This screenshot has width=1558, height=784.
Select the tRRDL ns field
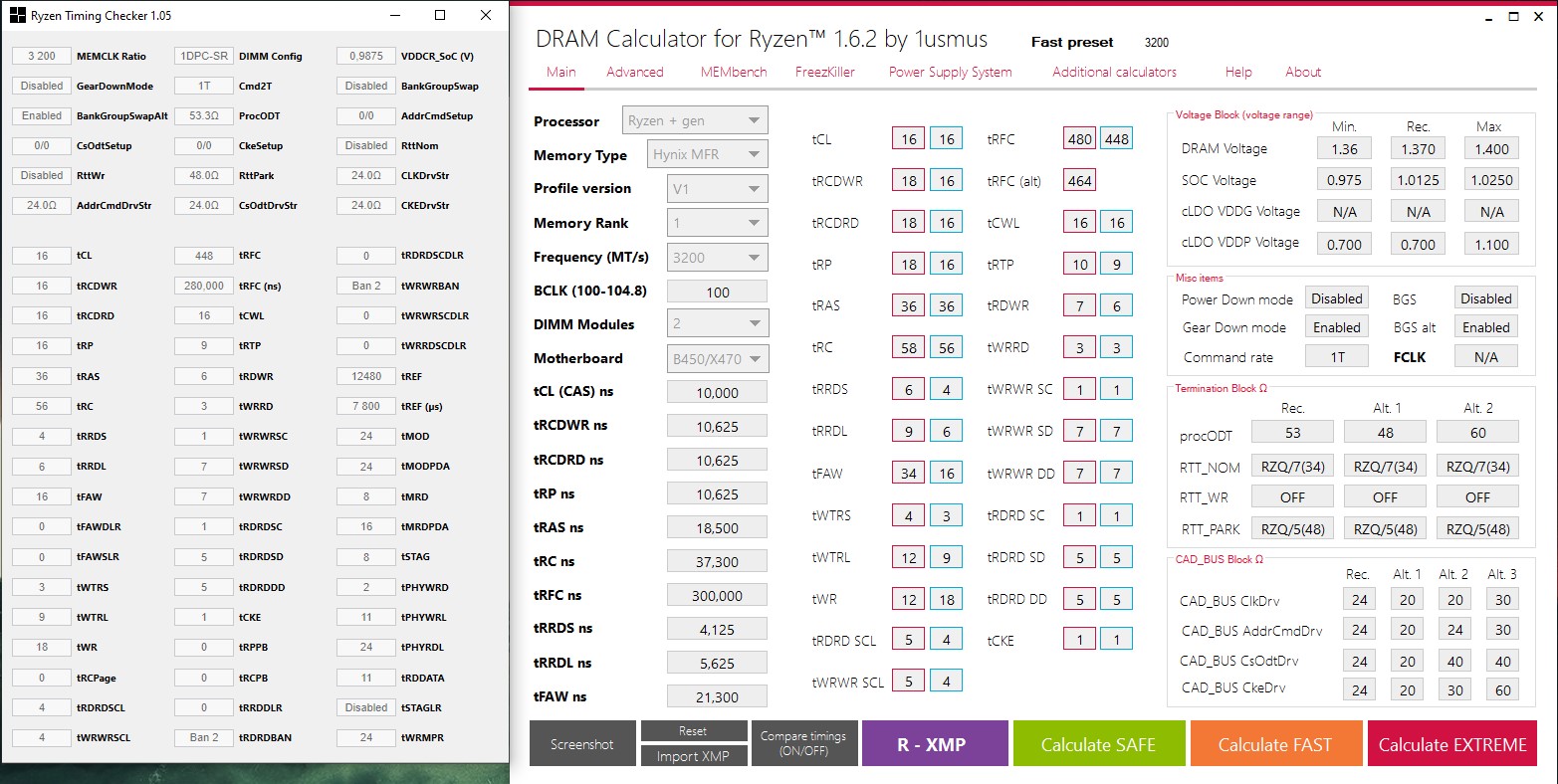(x=717, y=663)
